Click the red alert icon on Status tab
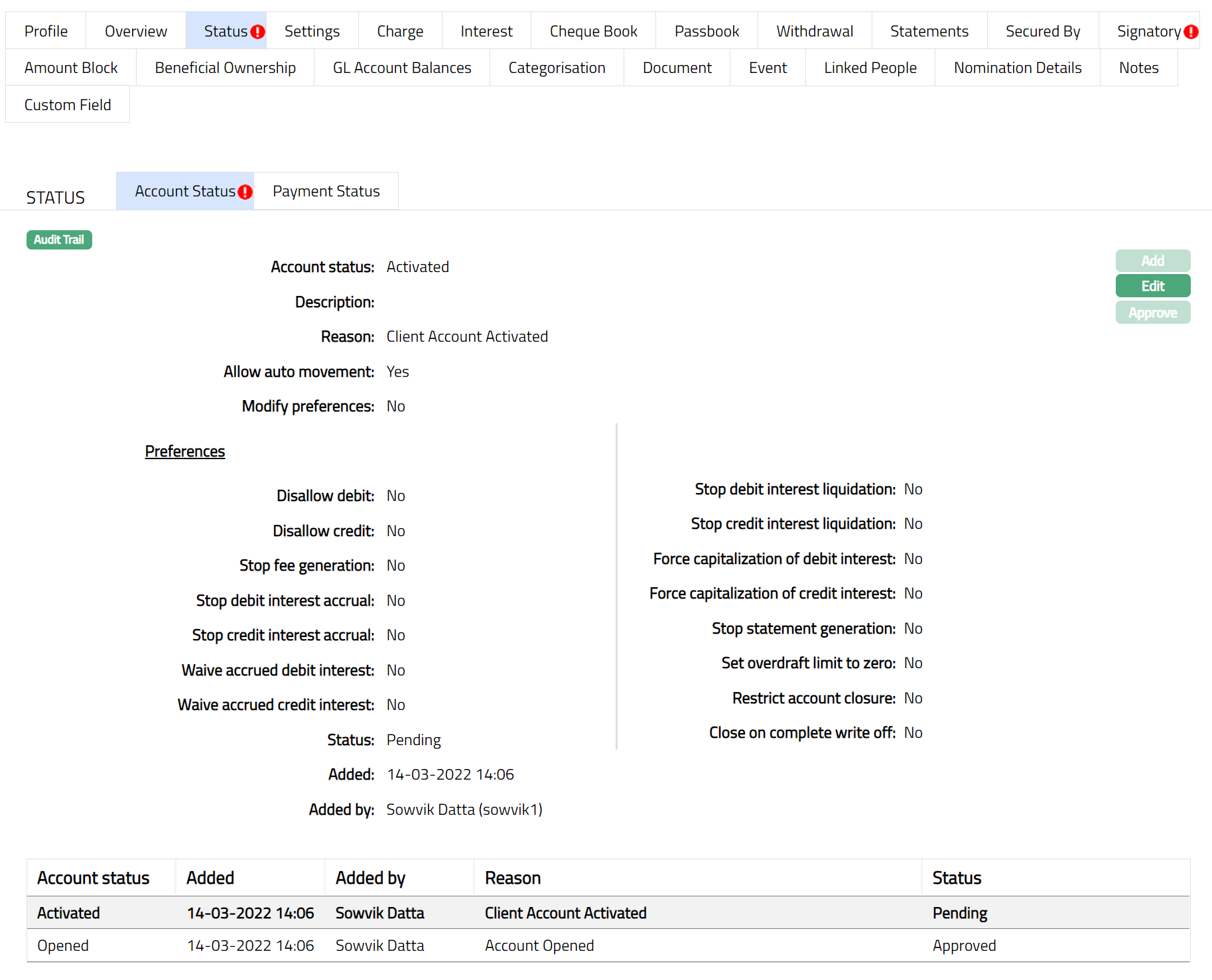The height and width of the screenshot is (980, 1212). click(258, 32)
